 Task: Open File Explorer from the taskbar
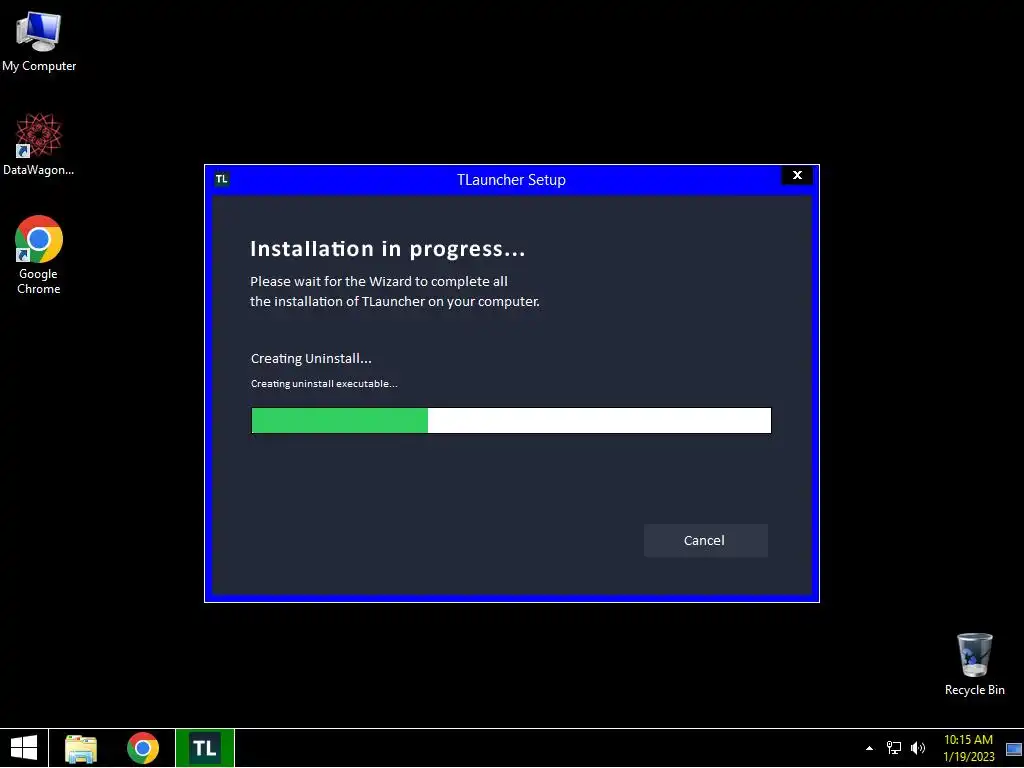81,748
